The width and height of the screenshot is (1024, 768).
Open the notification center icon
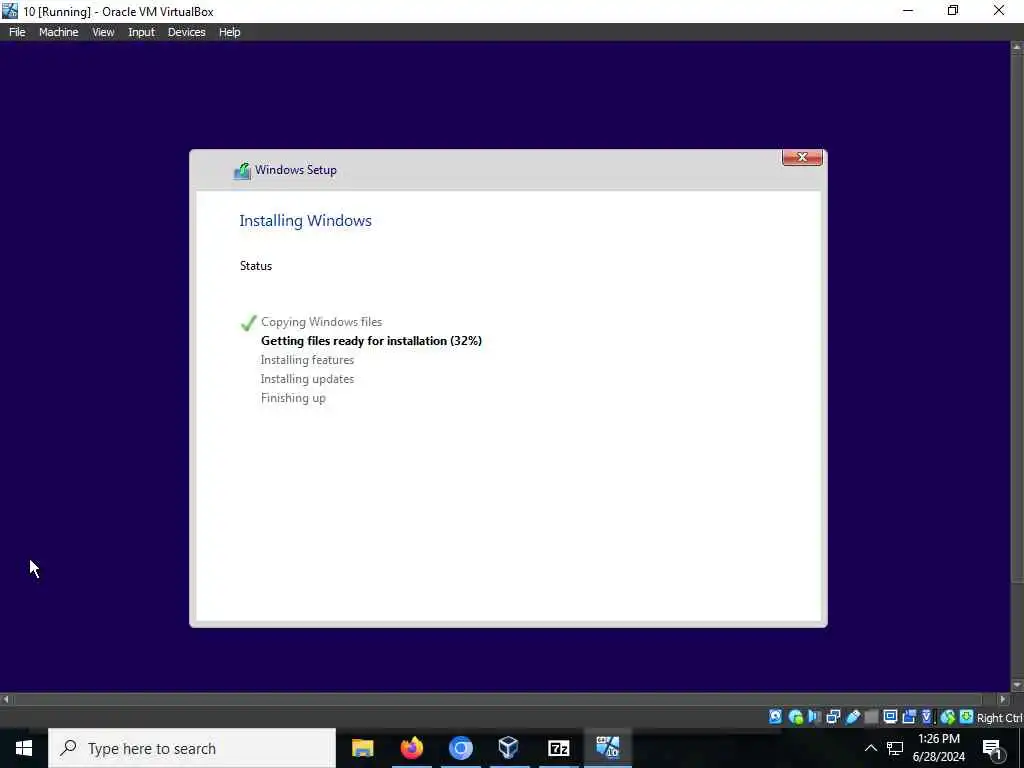pos(993,749)
